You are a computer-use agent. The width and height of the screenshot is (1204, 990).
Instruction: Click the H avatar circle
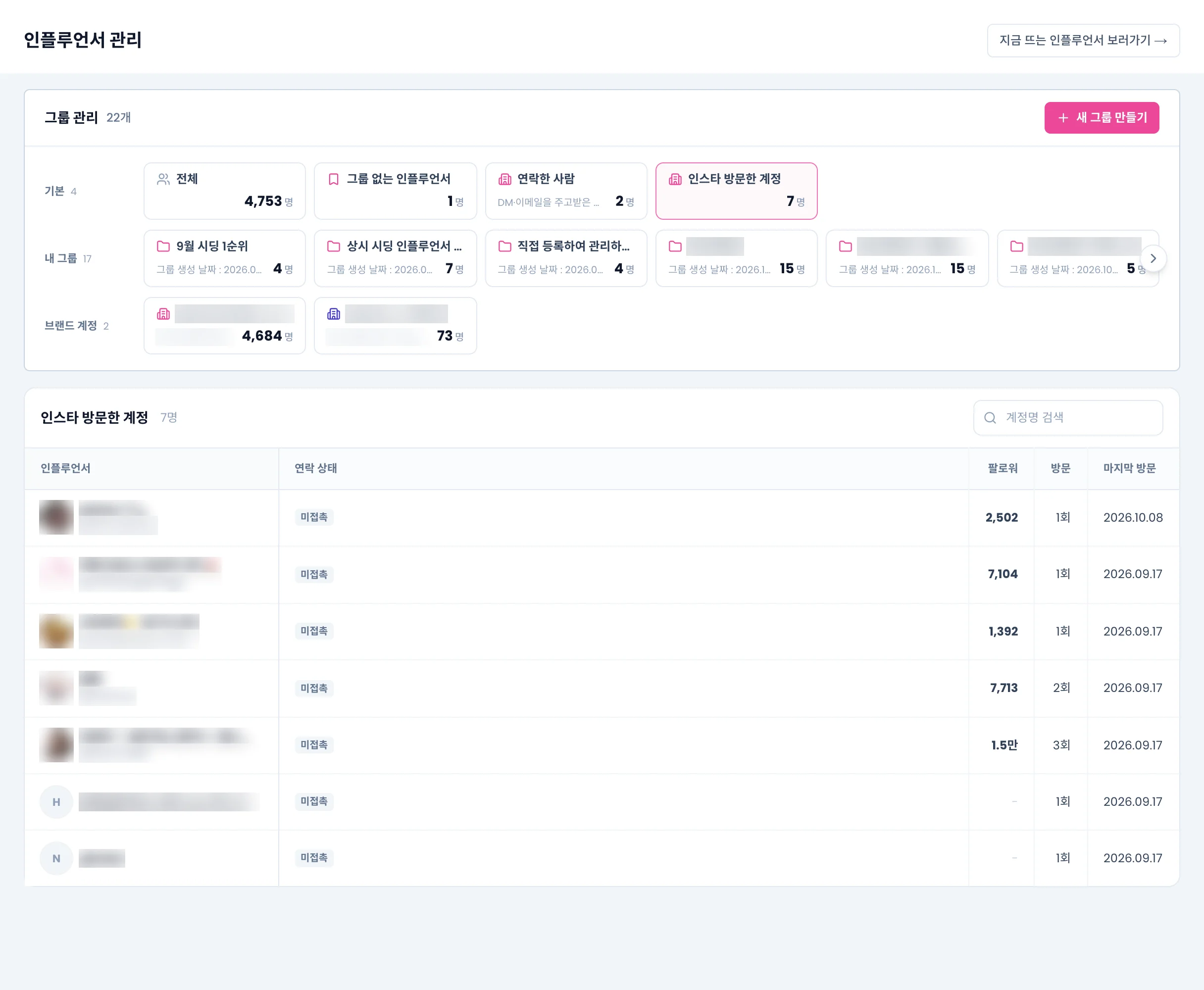(56, 802)
